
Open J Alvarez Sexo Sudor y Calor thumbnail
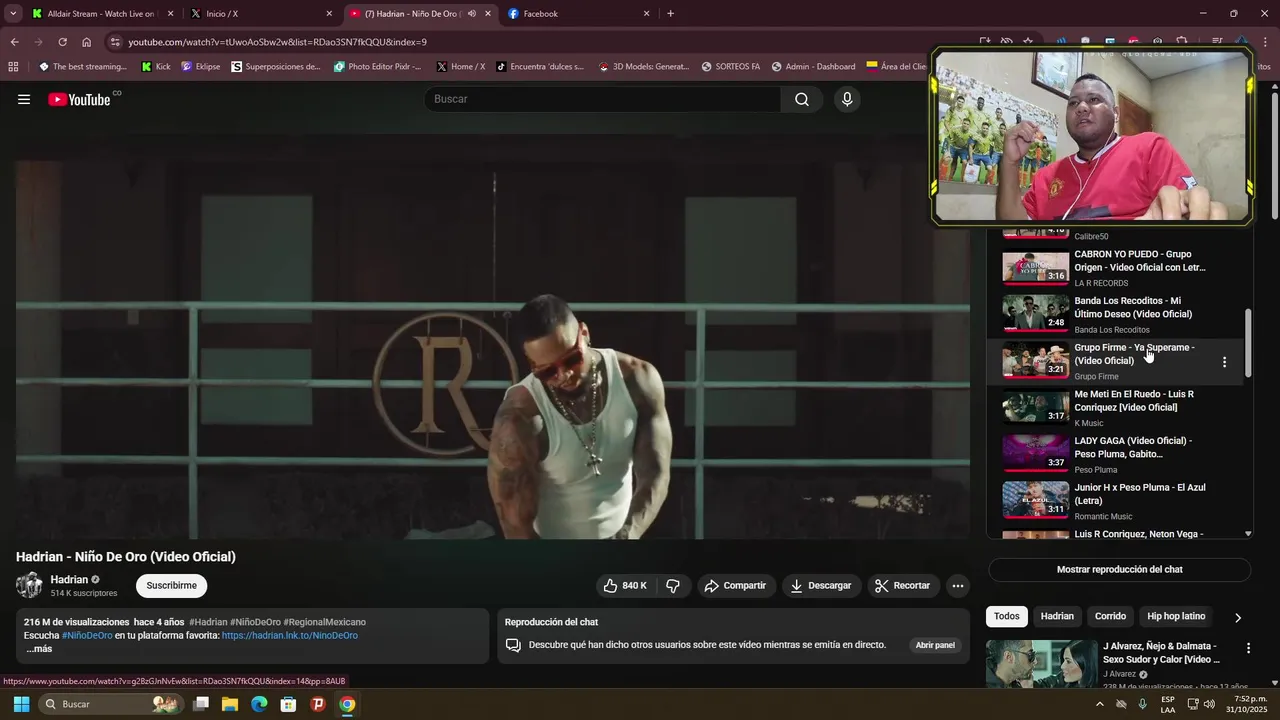point(1041,663)
